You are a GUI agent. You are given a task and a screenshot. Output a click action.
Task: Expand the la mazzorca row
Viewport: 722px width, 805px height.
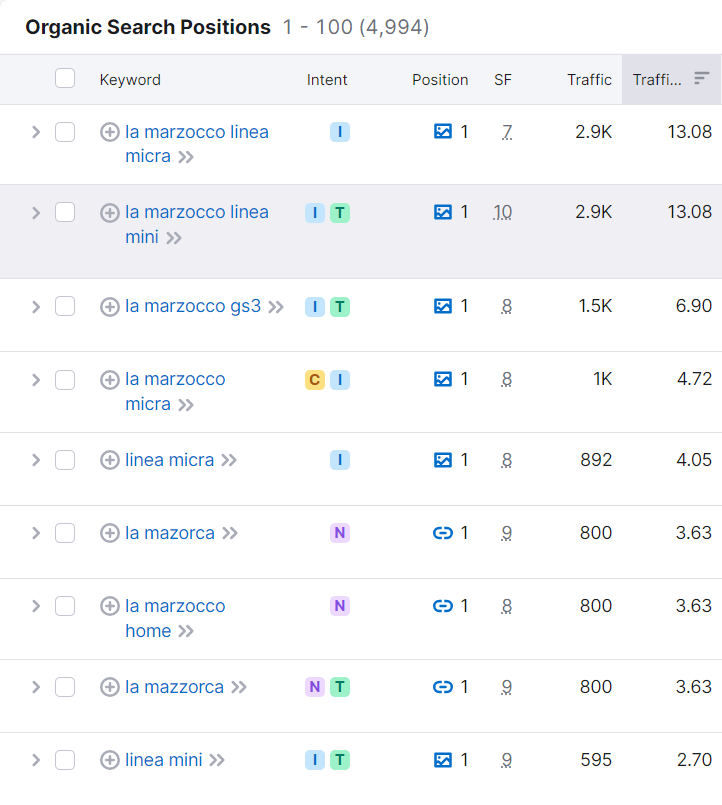click(x=35, y=687)
